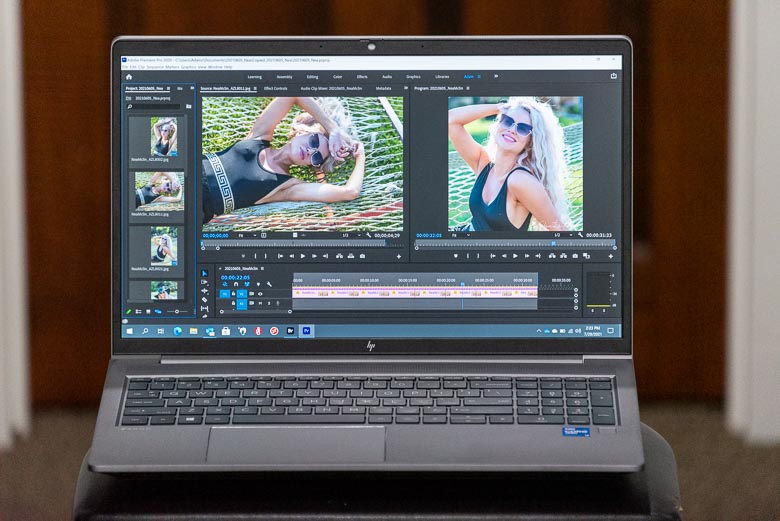Select the Ripple Edit tool

(x=204, y=291)
